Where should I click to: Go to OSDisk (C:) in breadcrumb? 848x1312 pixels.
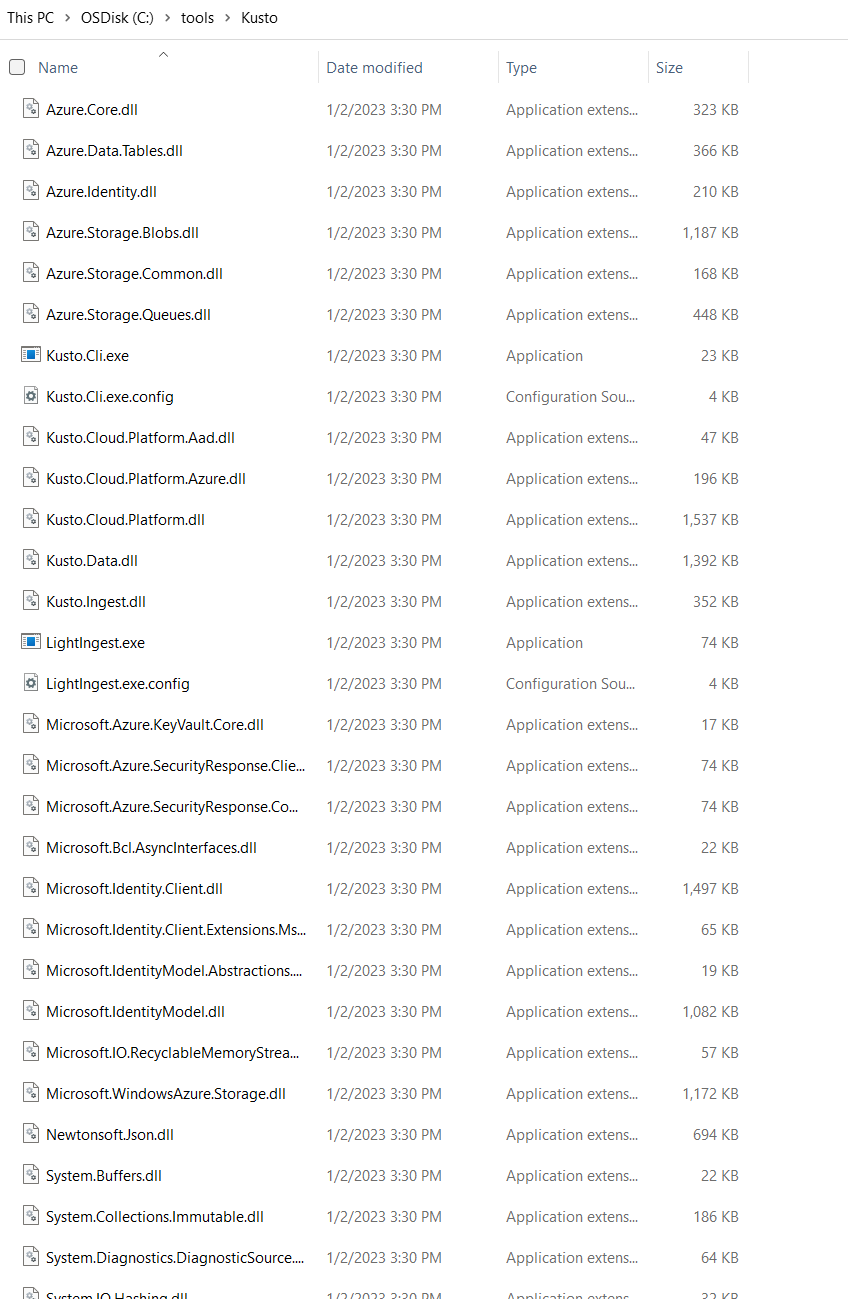[118, 18]
